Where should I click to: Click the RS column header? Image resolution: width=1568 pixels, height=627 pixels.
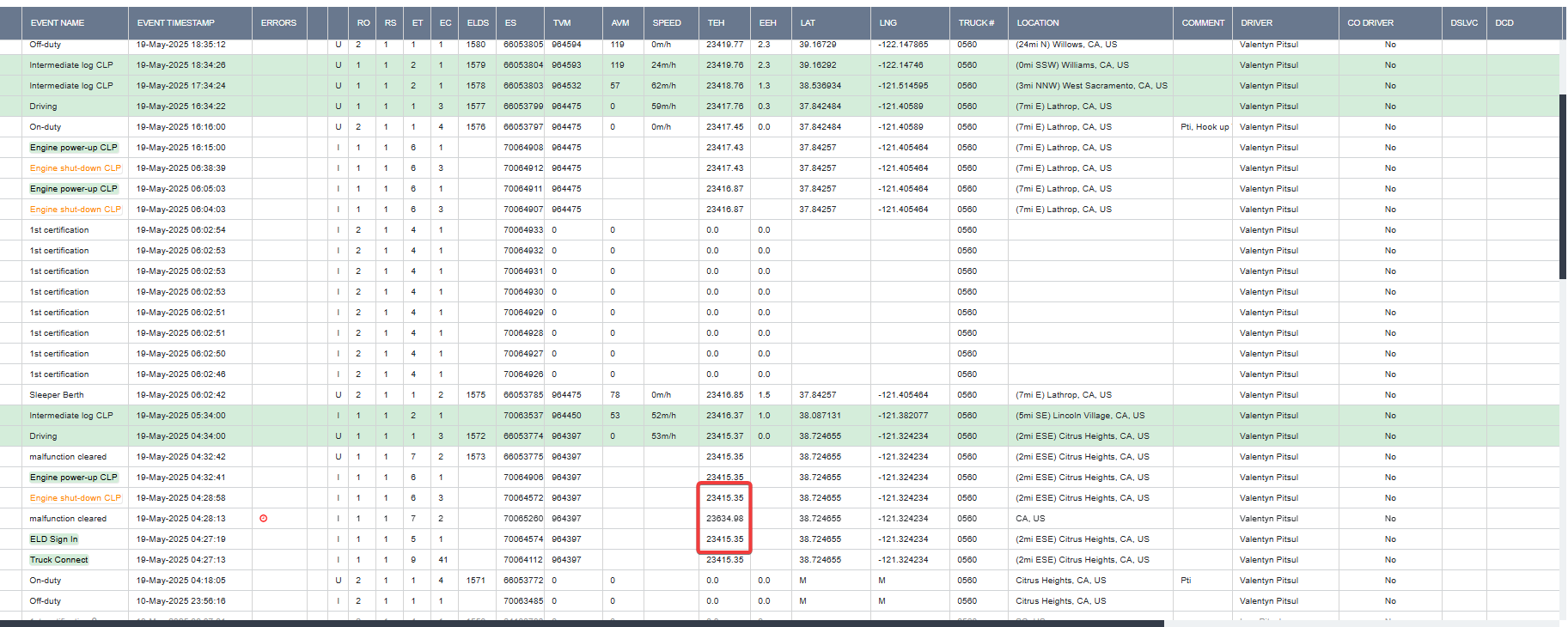click(x=391, y=23)
